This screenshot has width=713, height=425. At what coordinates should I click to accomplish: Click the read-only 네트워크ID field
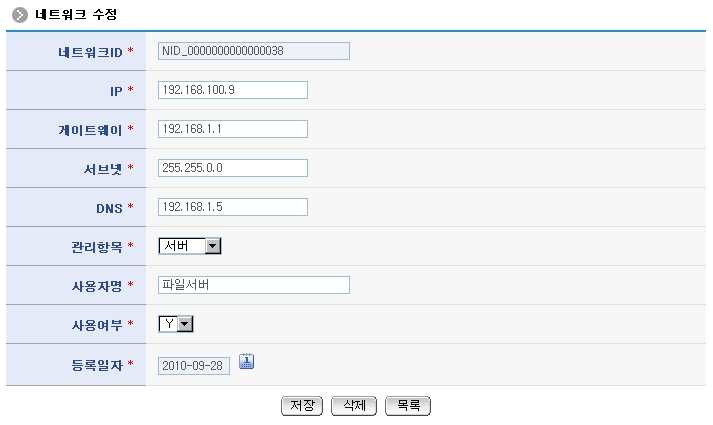(x=254, y=51)
